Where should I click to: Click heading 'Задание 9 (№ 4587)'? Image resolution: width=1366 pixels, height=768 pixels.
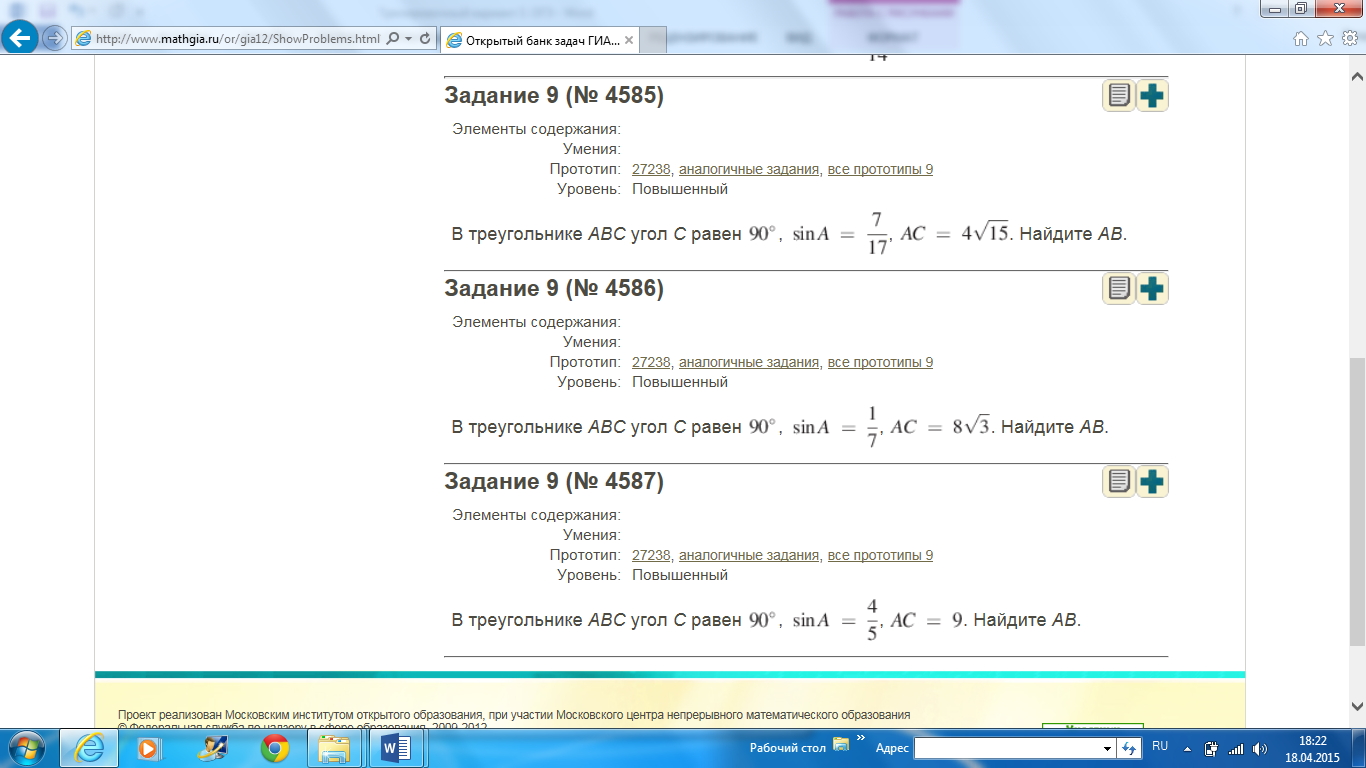pyautogui.click(x=554, y=482)
